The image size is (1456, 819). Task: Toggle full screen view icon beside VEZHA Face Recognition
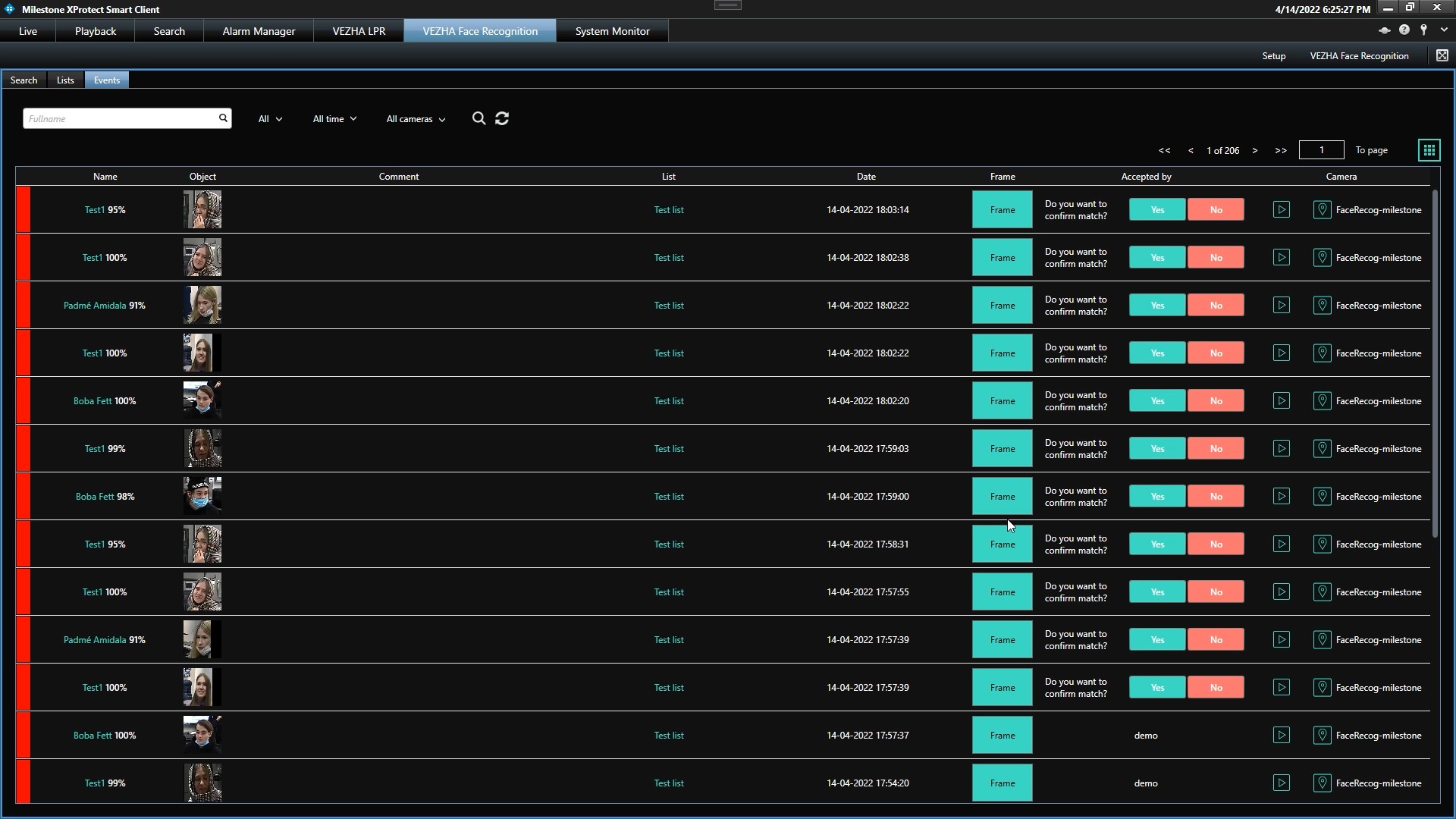click(x=1442, y=55)
